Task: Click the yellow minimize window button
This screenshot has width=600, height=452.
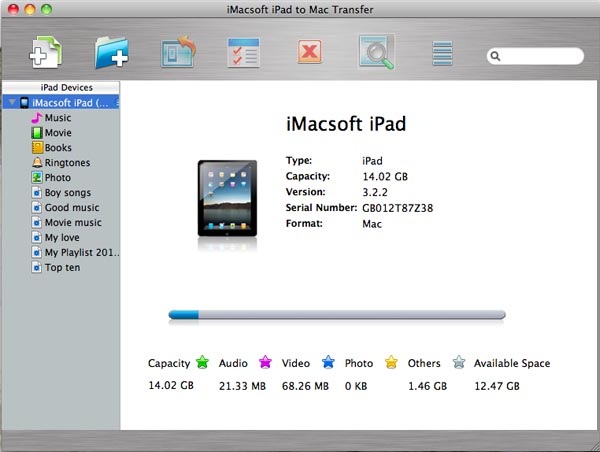Action: [30, 9]
